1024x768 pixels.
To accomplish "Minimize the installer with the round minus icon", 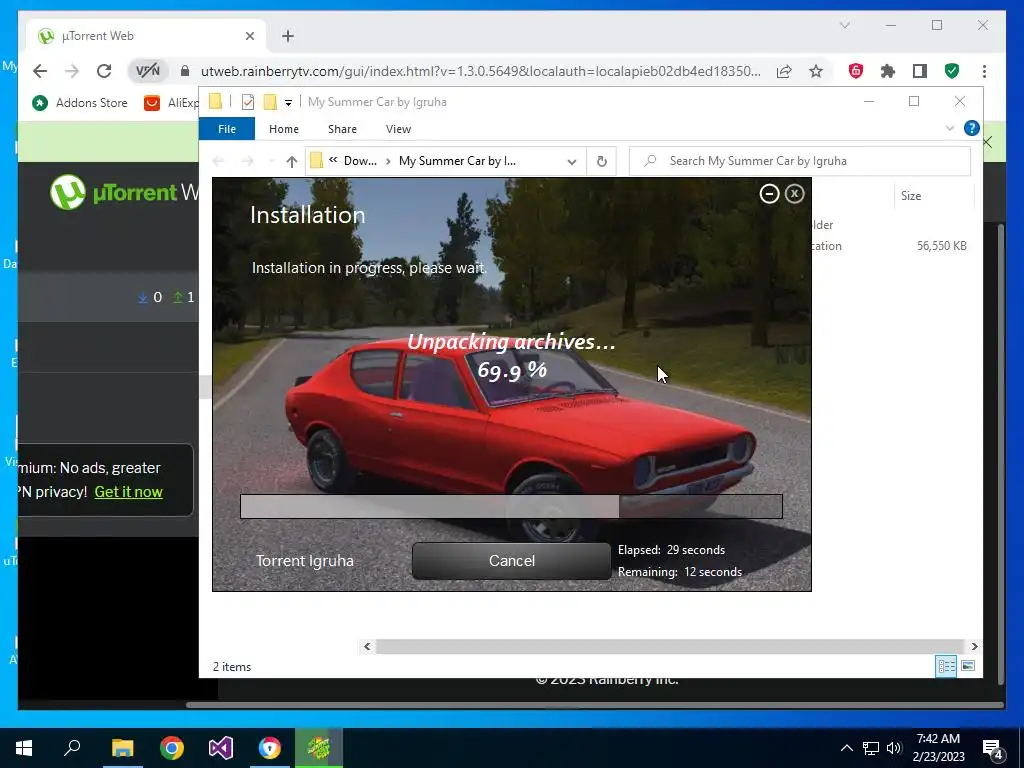I will point(769,193).
